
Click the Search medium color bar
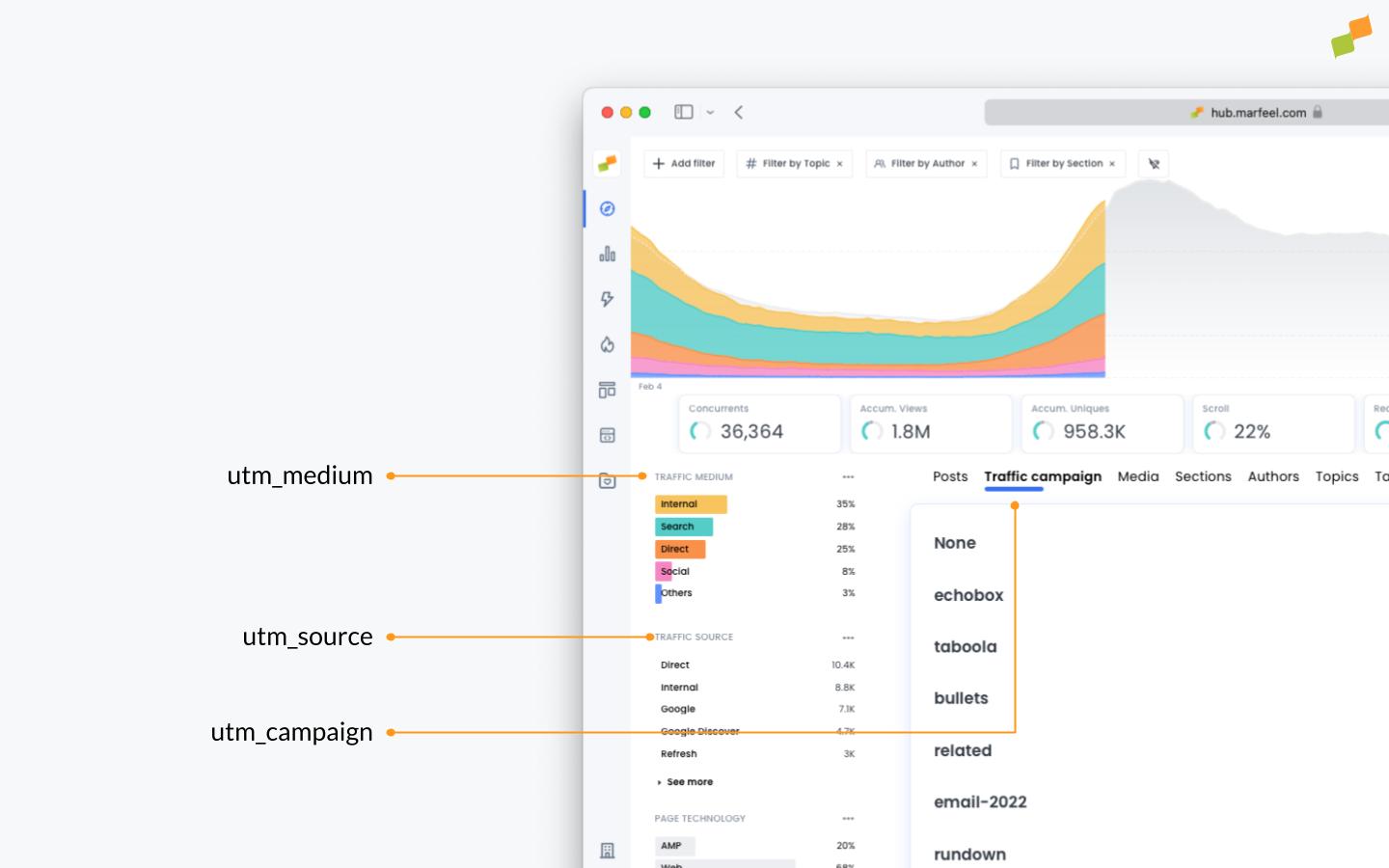click(683, 527)
